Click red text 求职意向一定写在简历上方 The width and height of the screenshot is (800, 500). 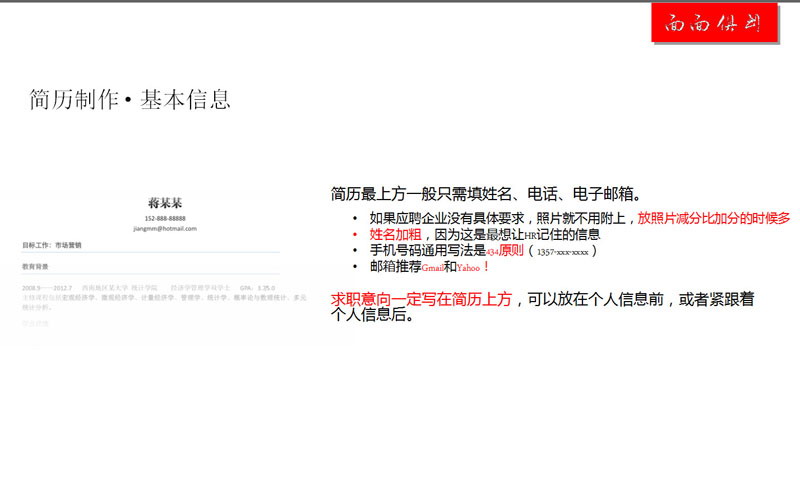point(421,299)
